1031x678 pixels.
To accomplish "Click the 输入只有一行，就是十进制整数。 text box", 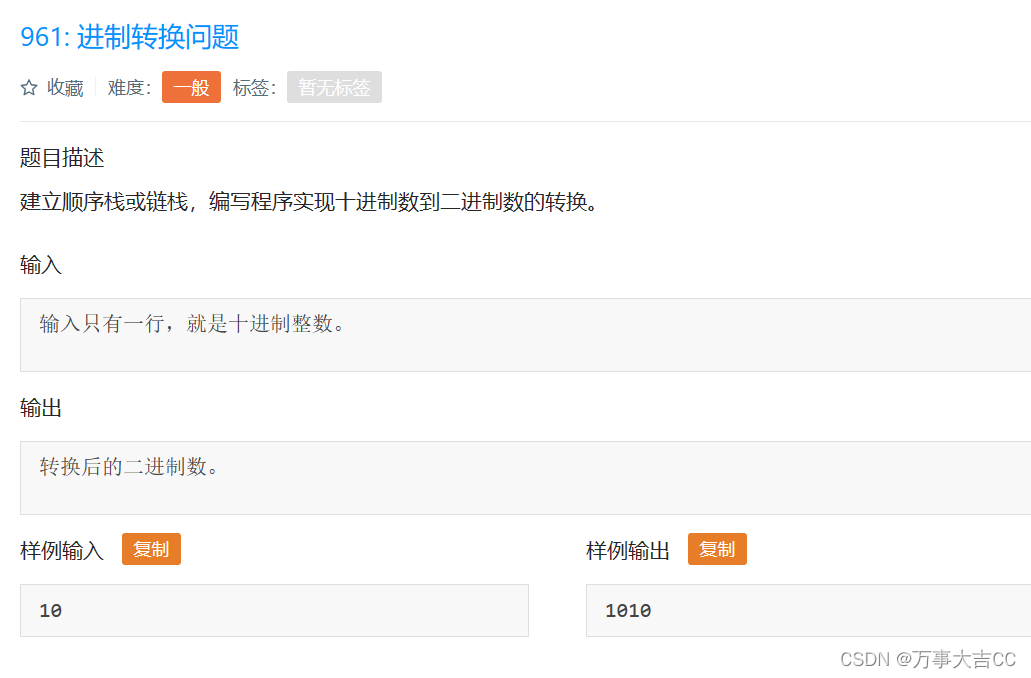I will [x=525, y=335].
